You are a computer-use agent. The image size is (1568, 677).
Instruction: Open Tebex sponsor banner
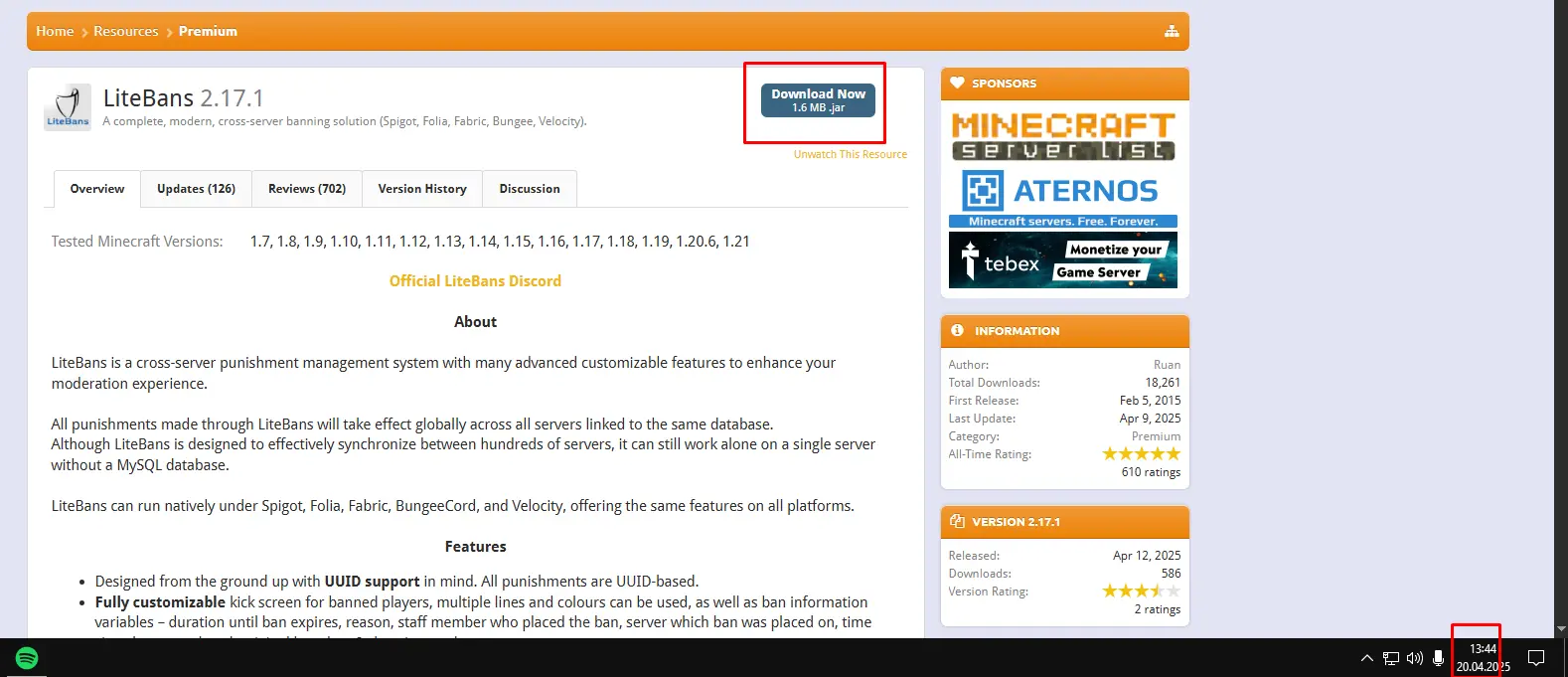coord(1063,260)
